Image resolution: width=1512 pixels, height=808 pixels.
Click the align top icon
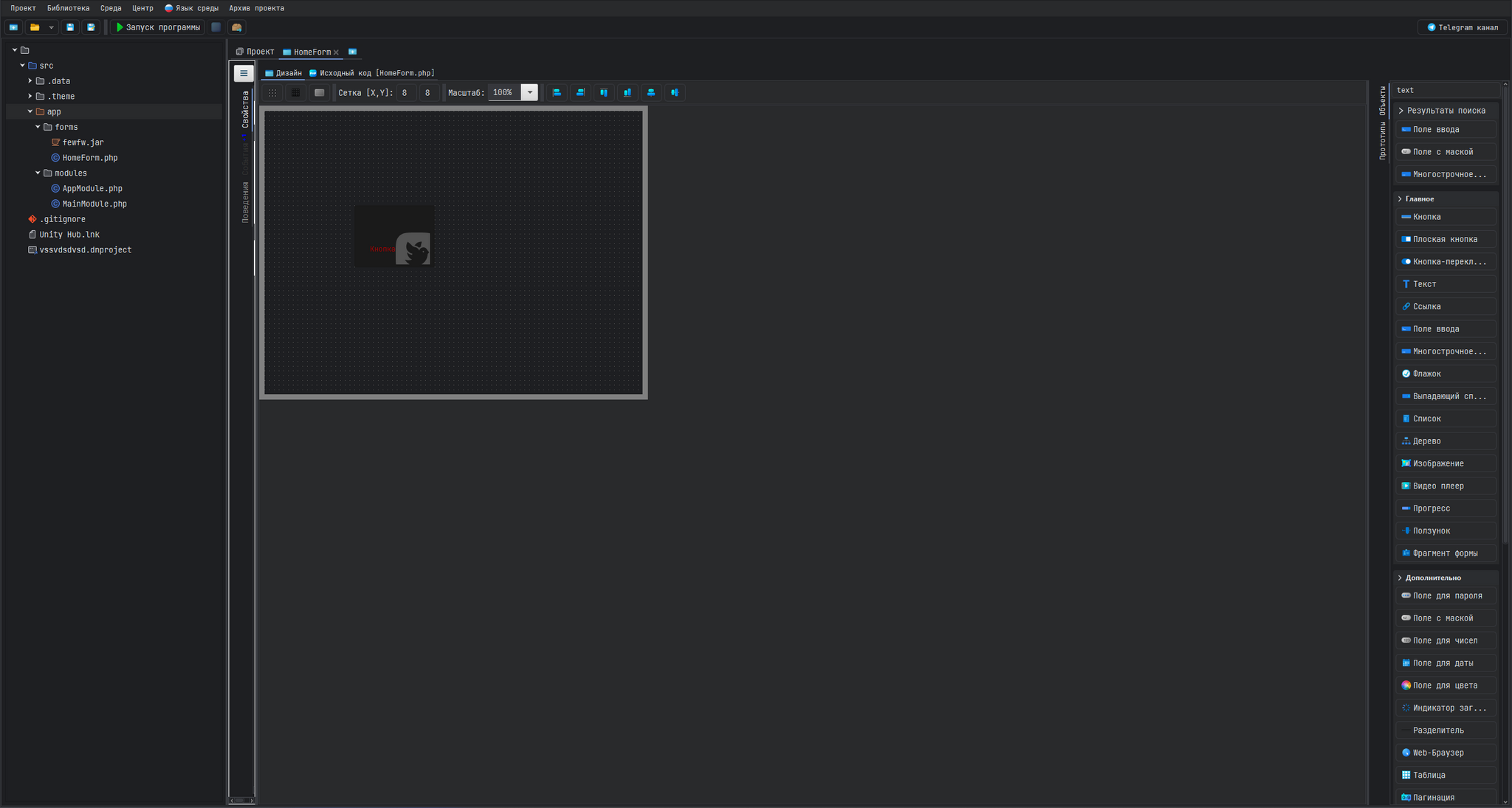[x=604, y=92]
